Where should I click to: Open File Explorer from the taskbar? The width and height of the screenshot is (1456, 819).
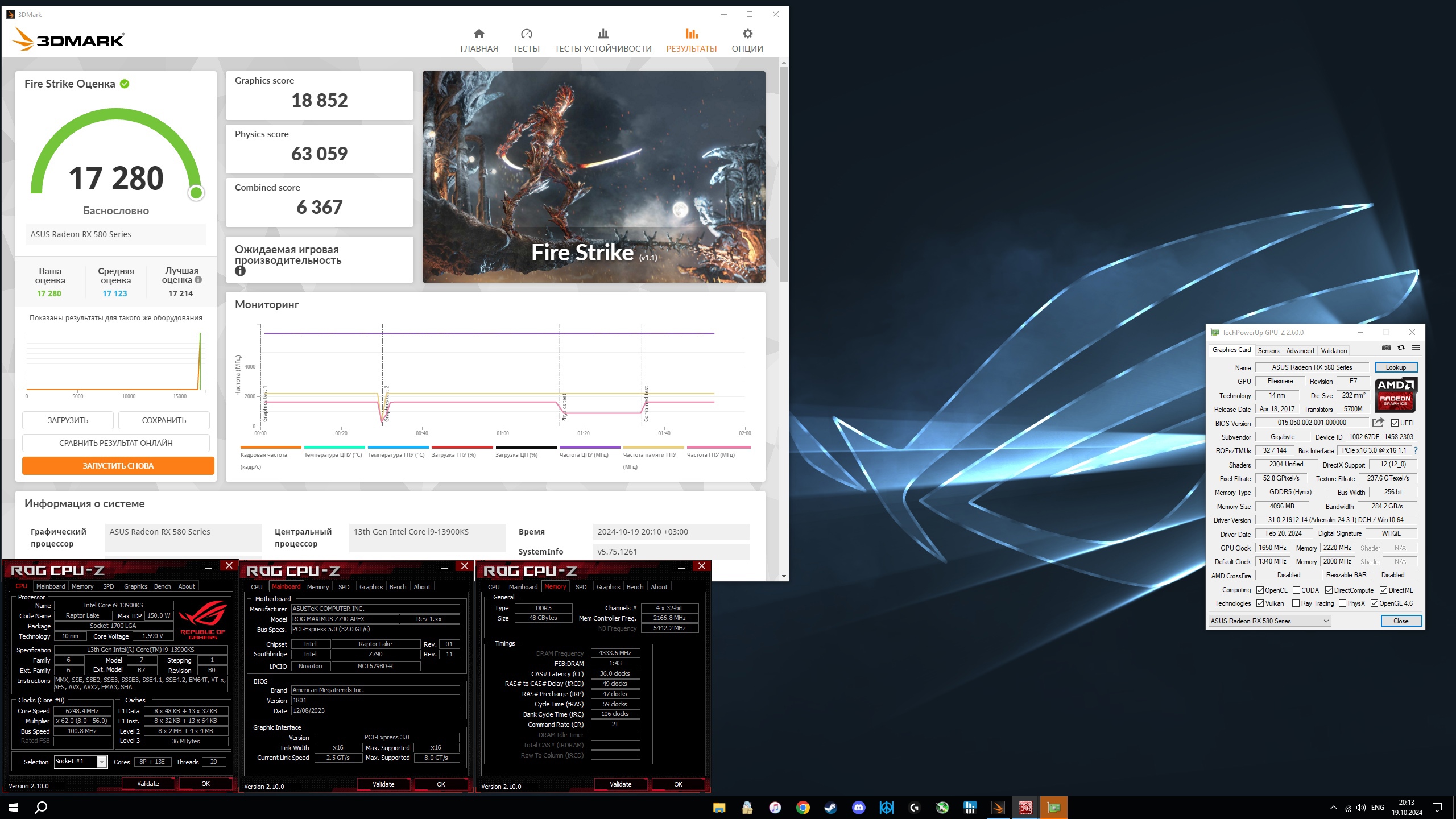[x=719, y=808]
